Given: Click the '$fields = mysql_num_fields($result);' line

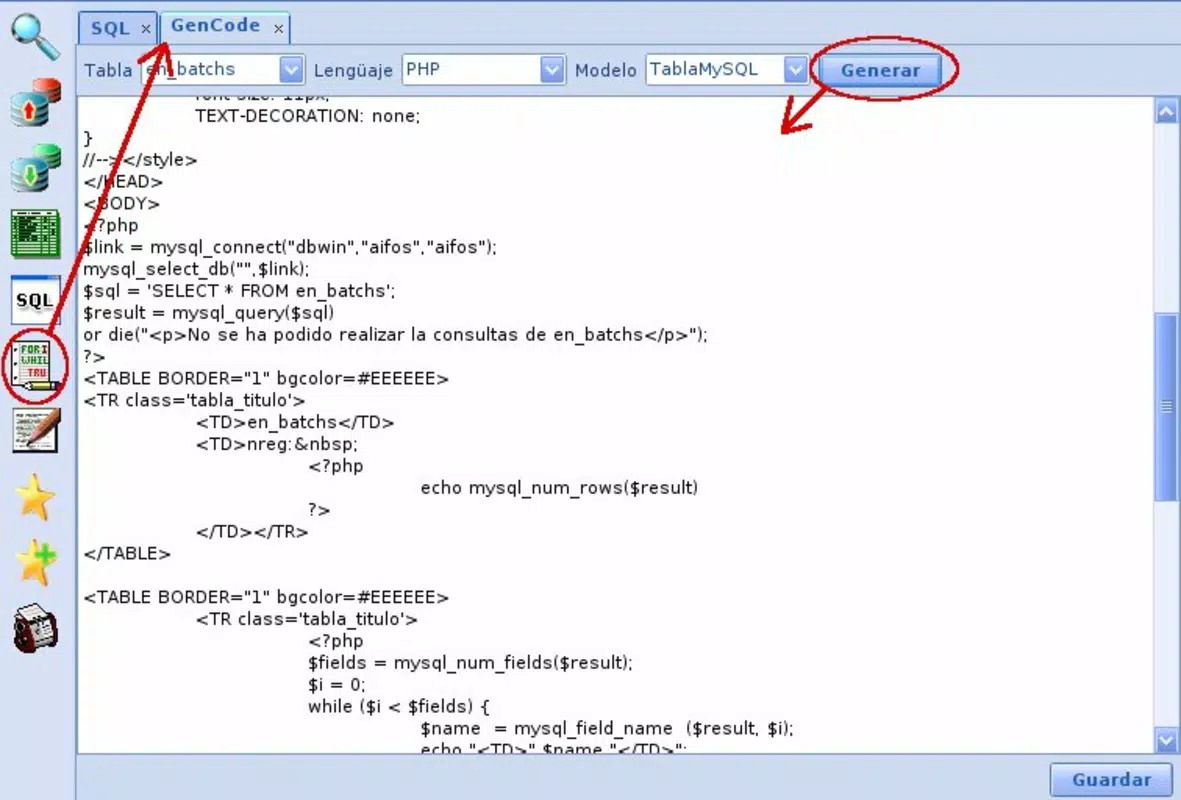Looking at the screenshot, I should [x=470, y=662].
